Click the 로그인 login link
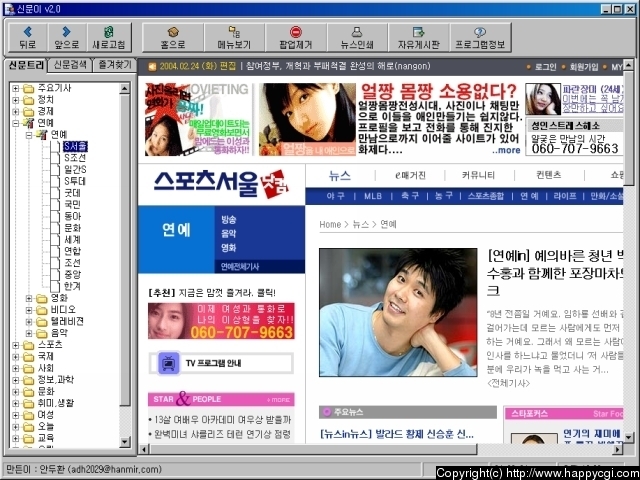640x480 pixels. coord(545,67)
